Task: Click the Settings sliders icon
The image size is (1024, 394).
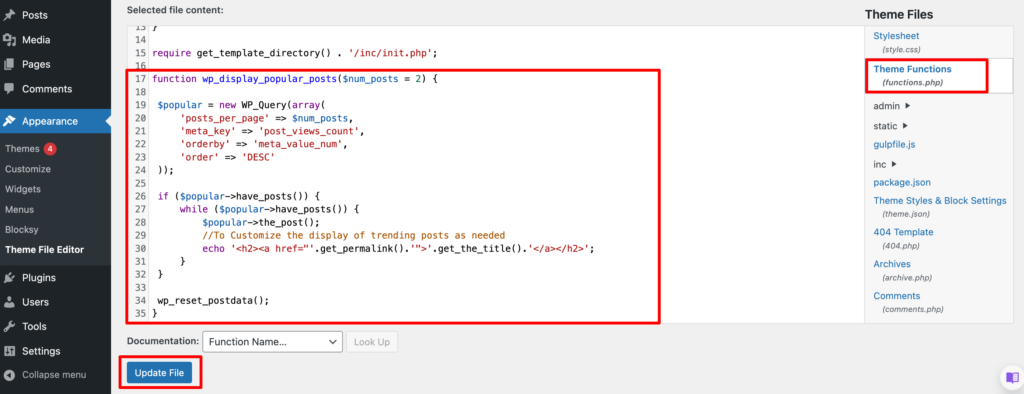Action: 10,351
